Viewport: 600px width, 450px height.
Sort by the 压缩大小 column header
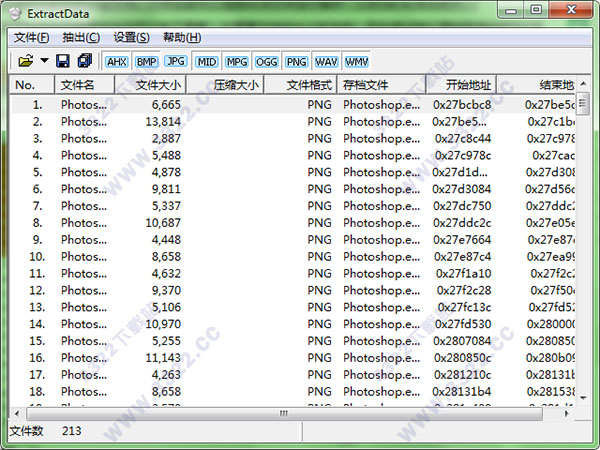pos(225,85)
